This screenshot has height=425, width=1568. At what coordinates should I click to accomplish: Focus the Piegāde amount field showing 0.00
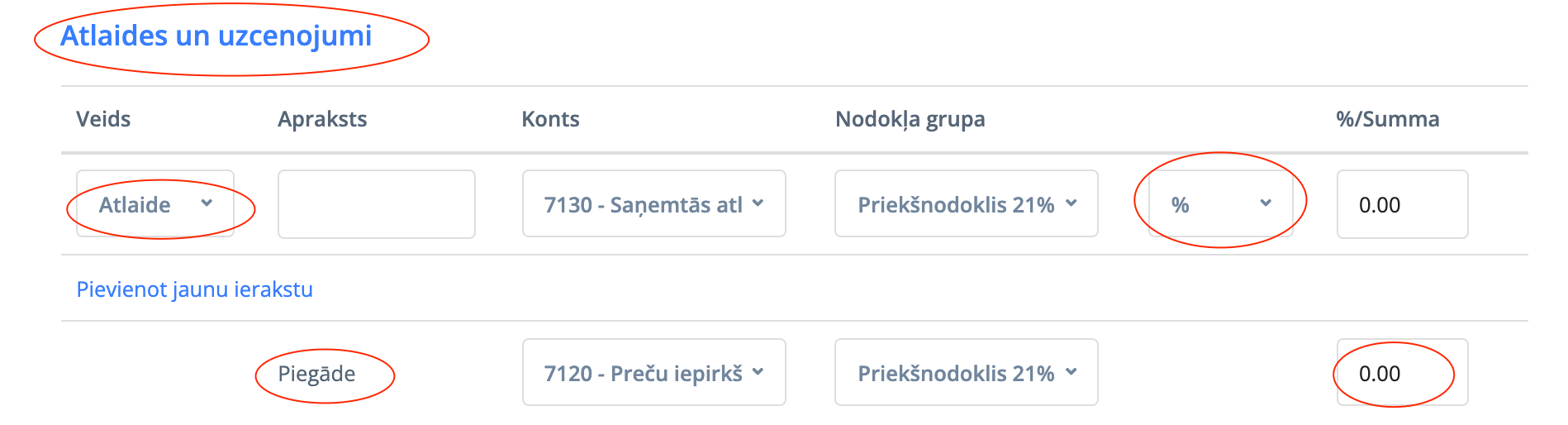(x=1402, y=373)
